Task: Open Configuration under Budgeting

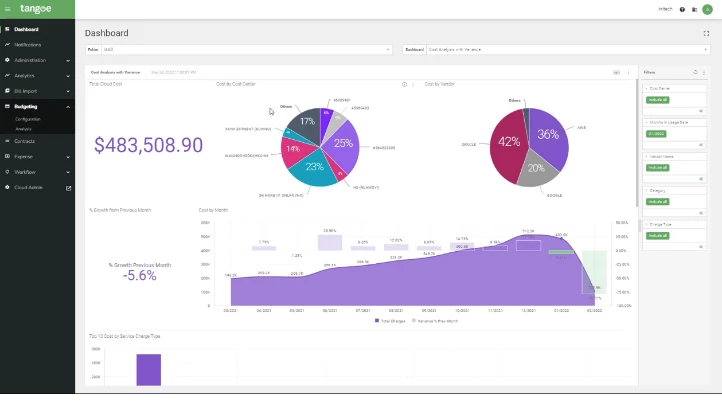Action: (x=28, y=119)
